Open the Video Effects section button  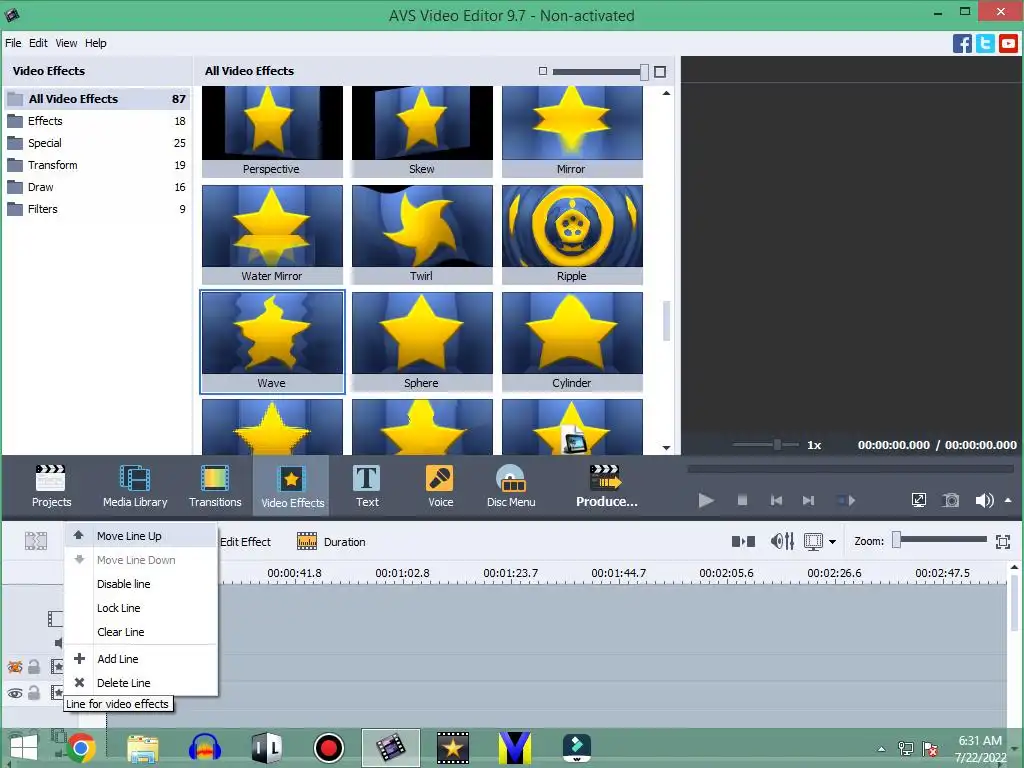click(292, 486)
